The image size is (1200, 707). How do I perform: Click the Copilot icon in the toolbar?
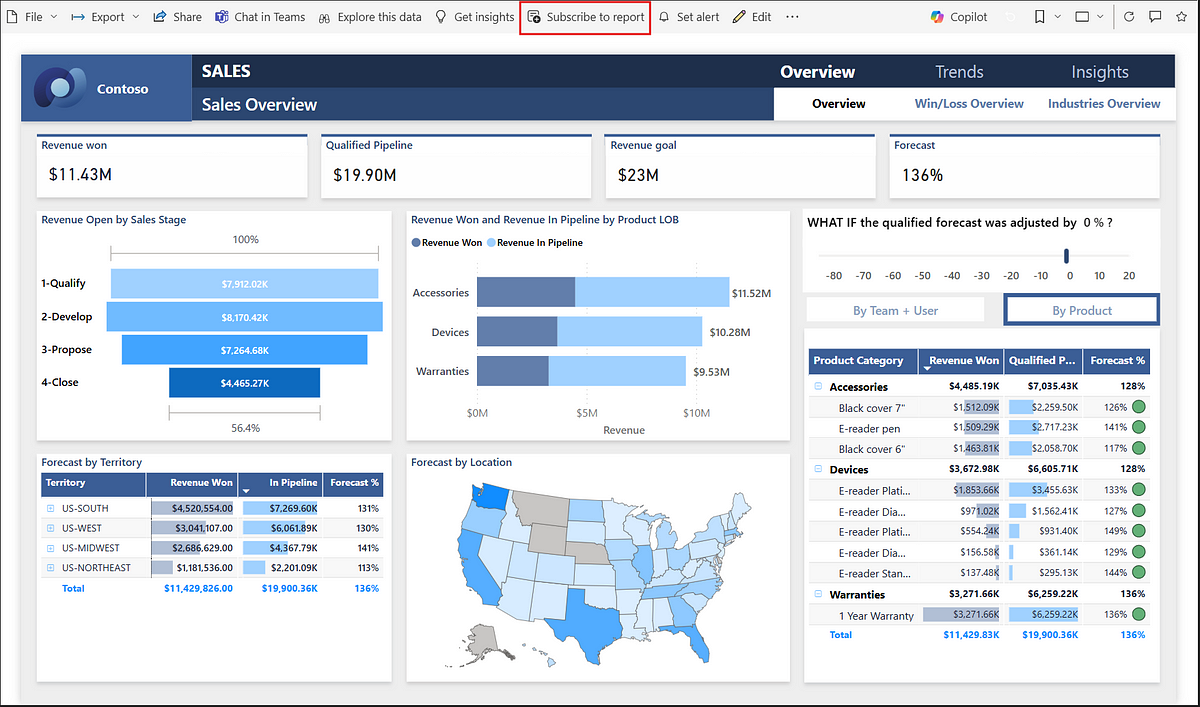click(x=937, y=17)
